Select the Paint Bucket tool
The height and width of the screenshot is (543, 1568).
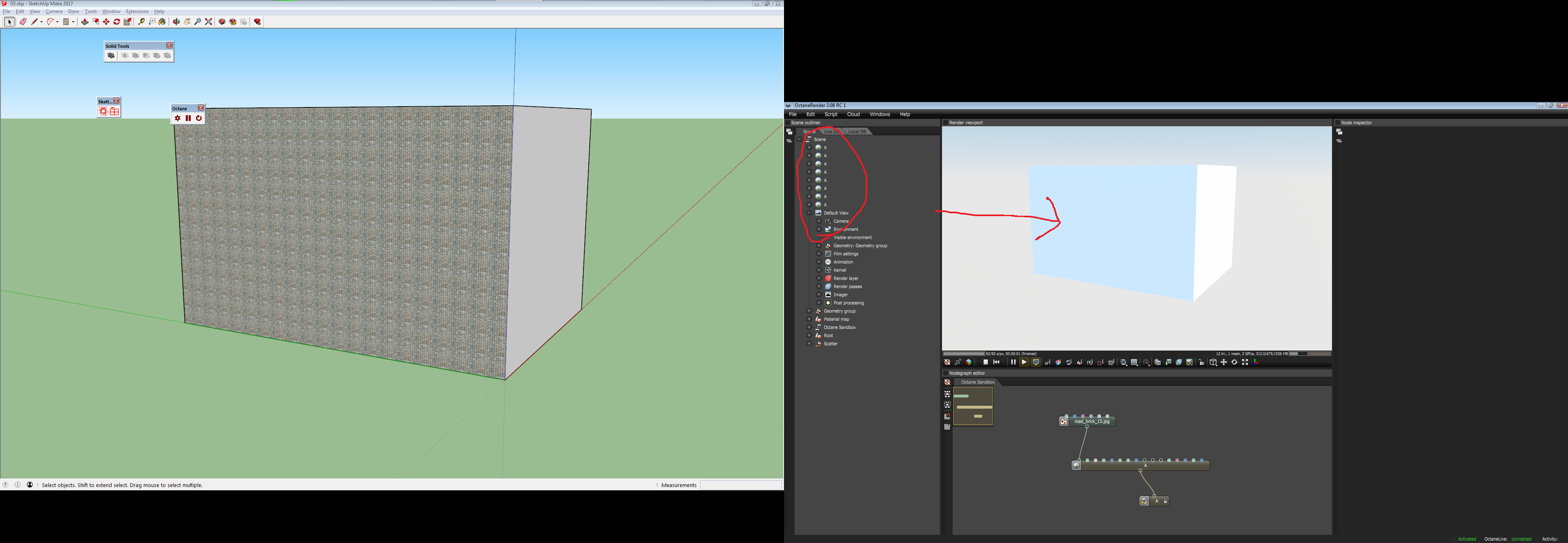coord(162,22)
